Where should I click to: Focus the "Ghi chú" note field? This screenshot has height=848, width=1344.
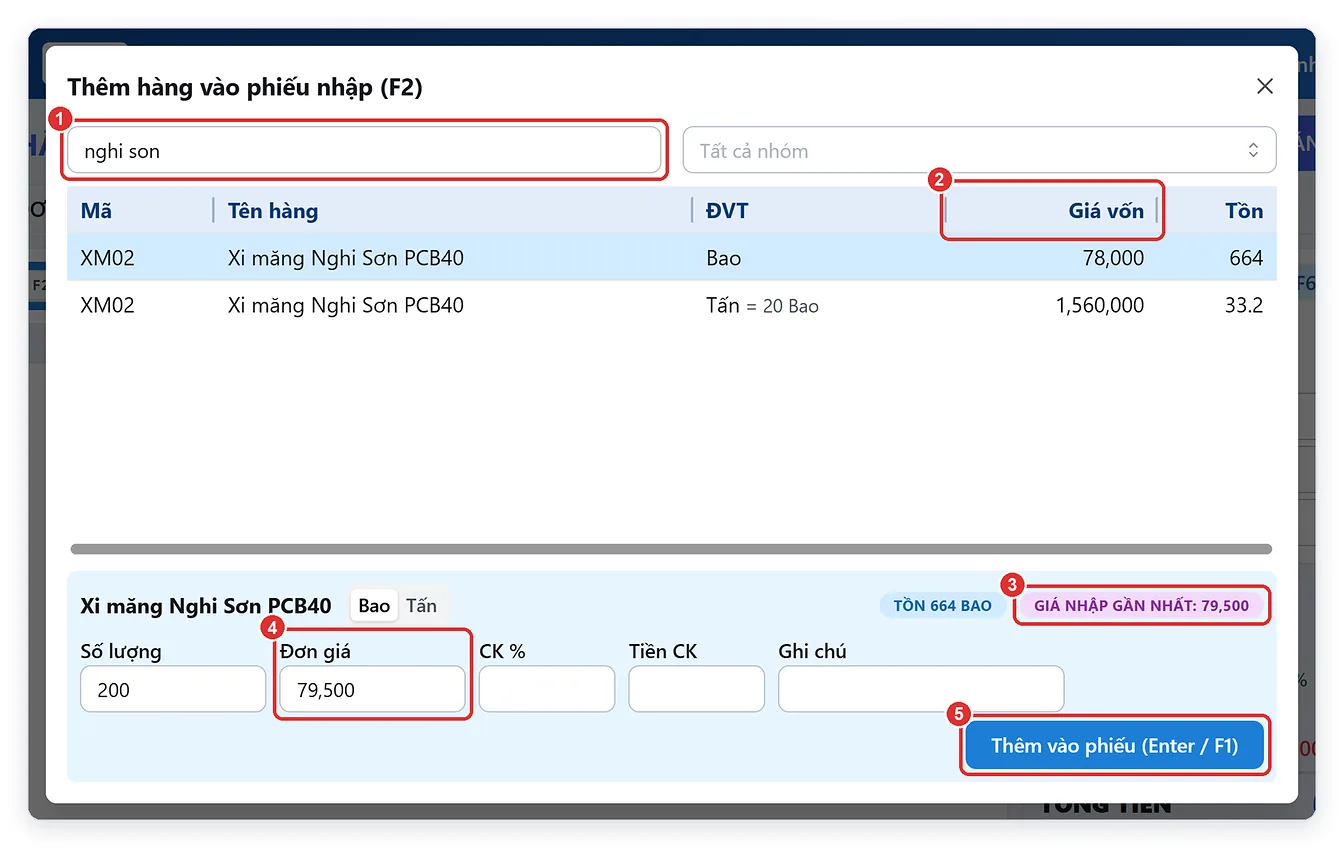pyautogui.click(x=921, y=689)
